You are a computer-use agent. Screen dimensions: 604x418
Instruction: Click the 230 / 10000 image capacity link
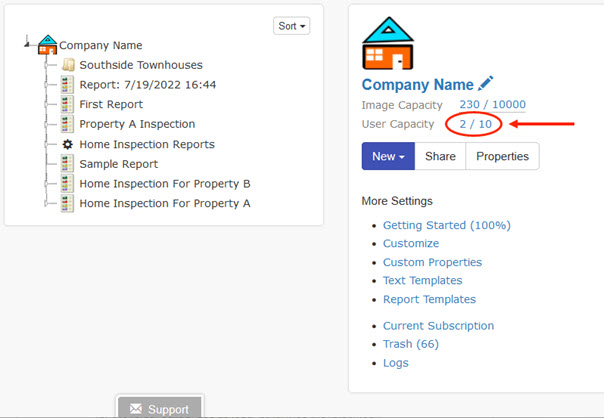(492, 105)
